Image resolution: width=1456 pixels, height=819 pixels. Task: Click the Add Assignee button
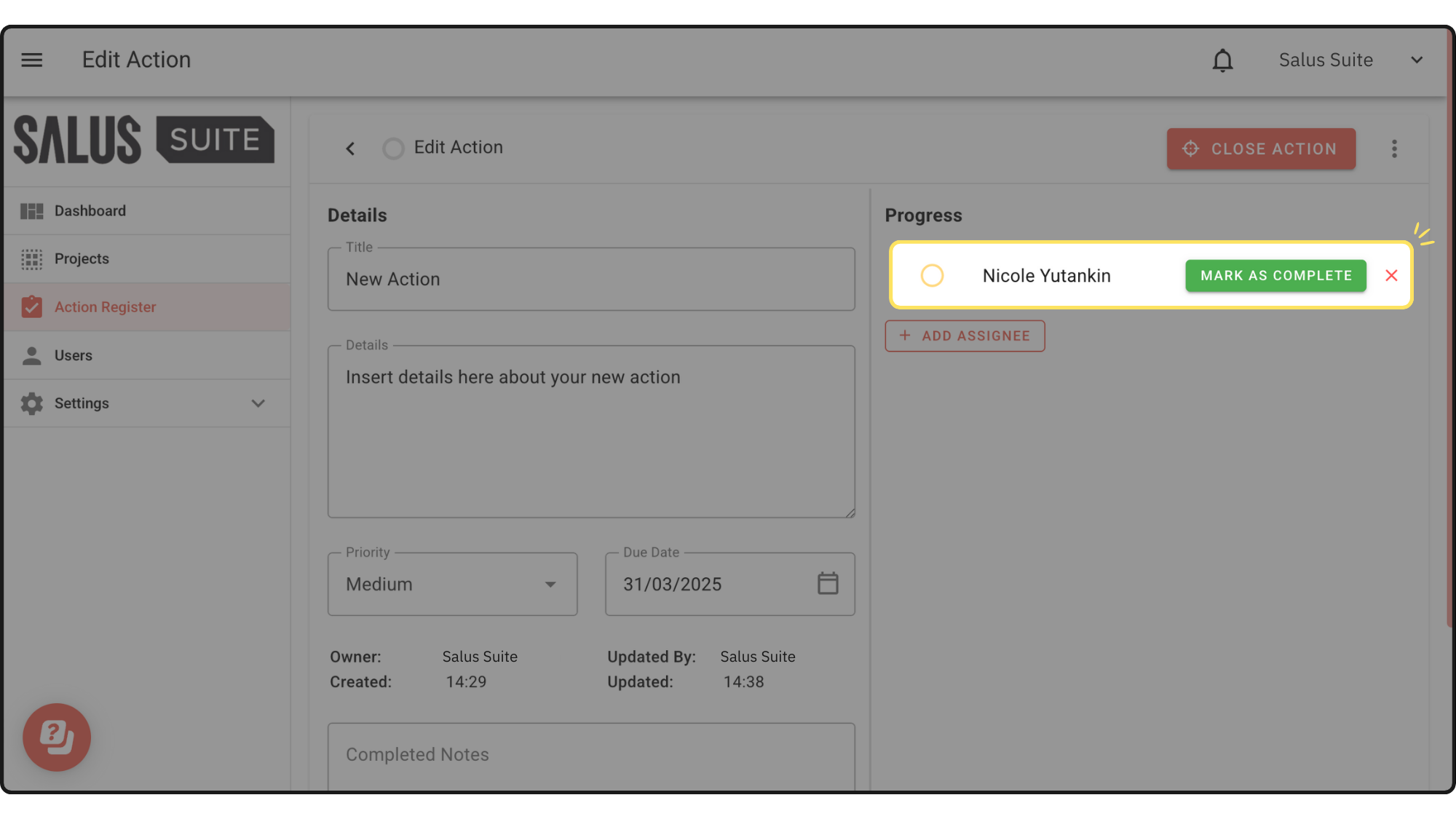pyautogui.click(x=965, y=336)
